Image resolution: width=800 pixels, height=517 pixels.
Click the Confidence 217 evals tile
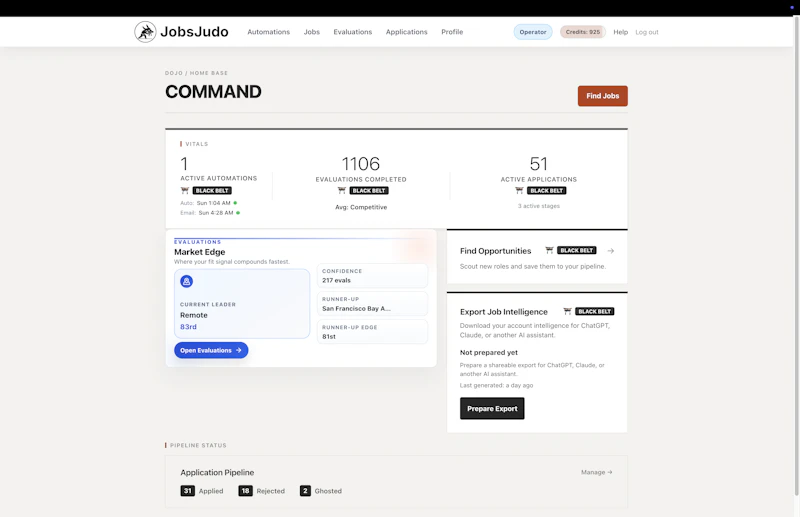[x=372, y=276]
